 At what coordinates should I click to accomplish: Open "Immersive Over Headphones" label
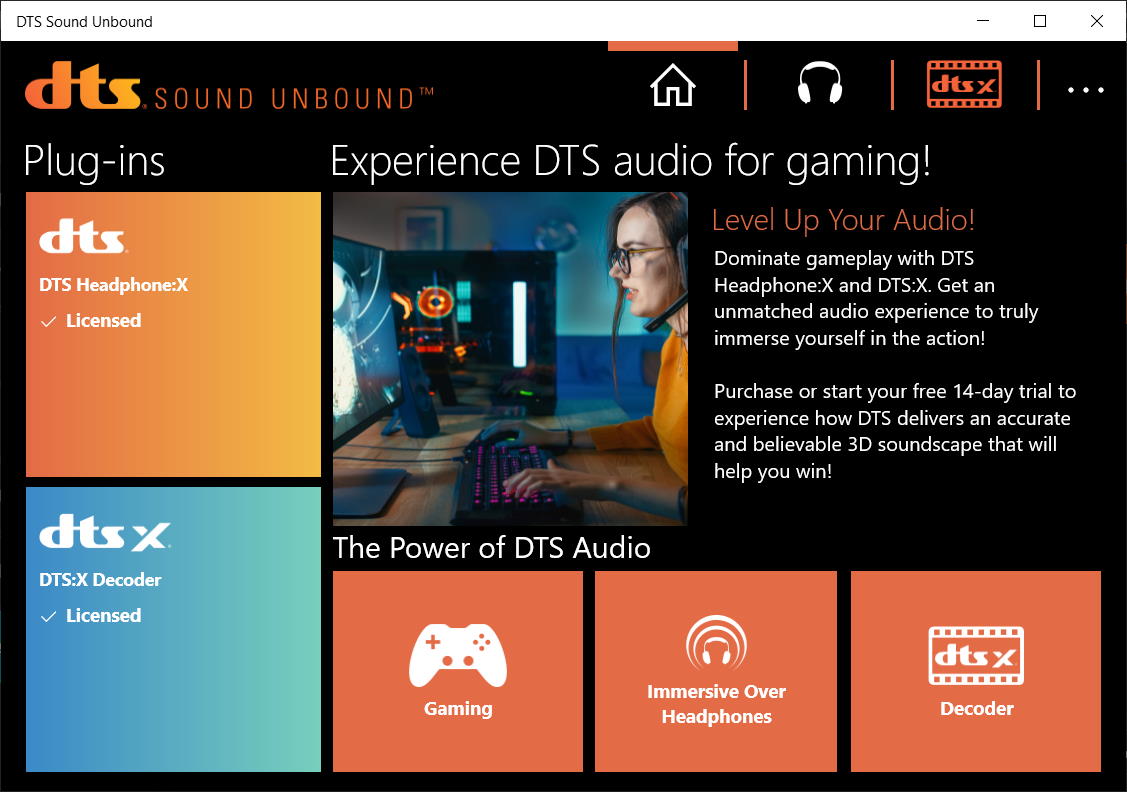point(716,704)
